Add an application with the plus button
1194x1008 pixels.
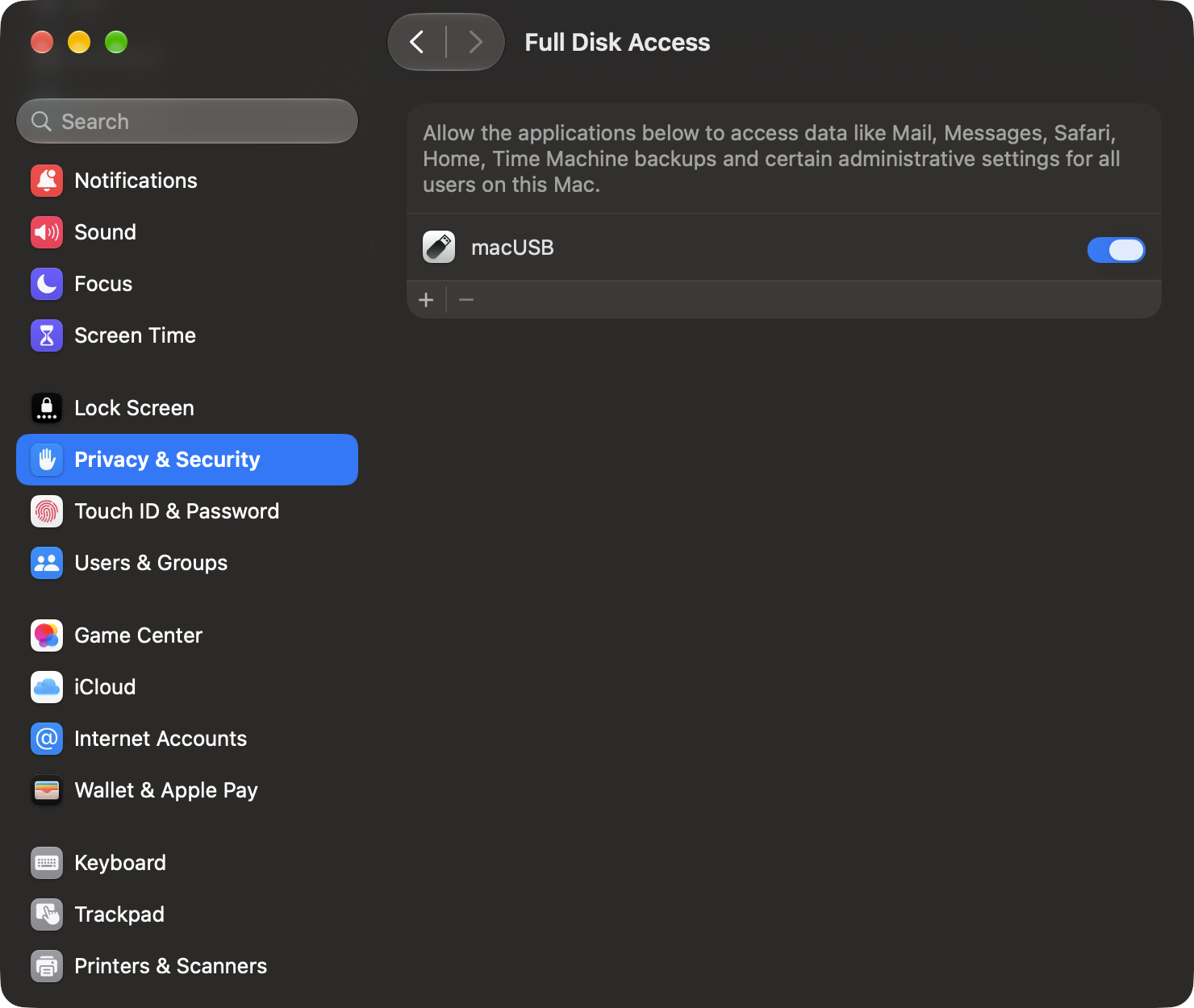point(427,300)
